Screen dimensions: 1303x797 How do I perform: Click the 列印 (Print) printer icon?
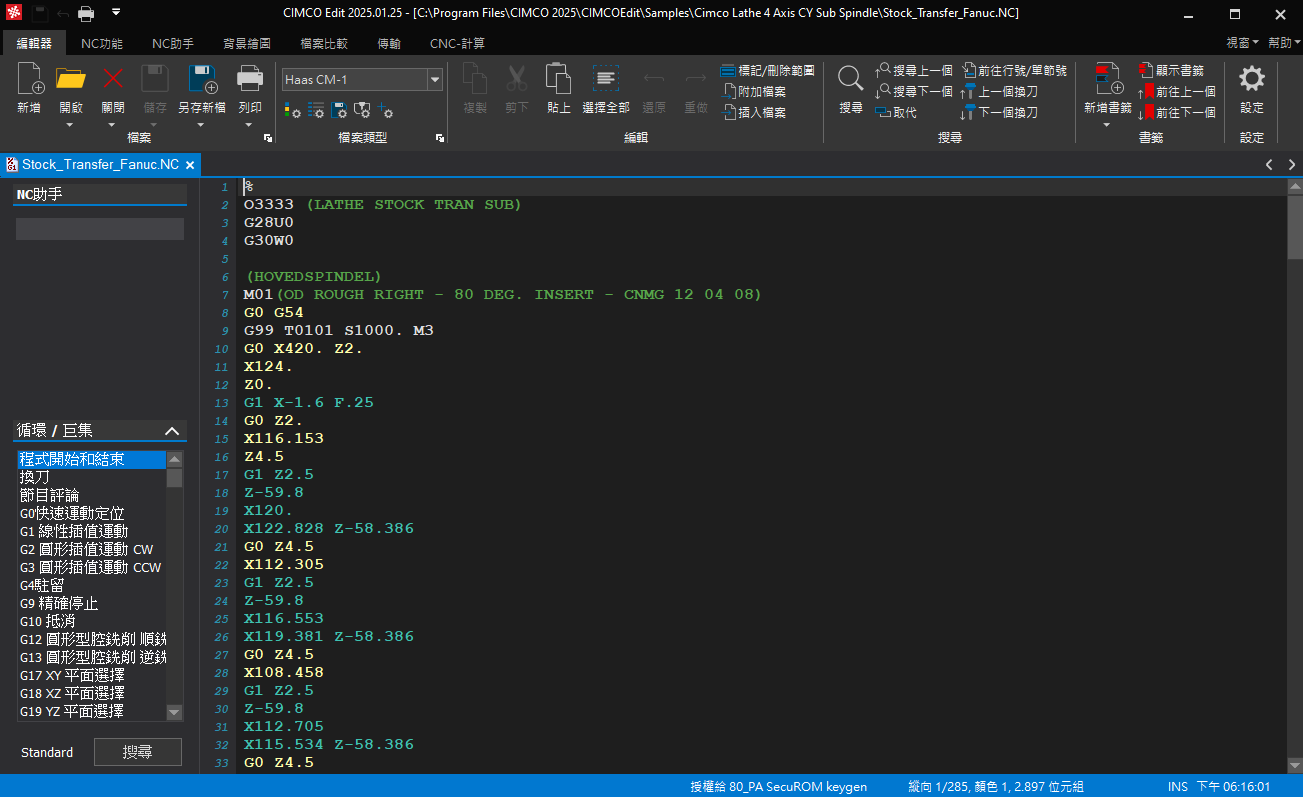pyautogui.click(x=249, y=80)
